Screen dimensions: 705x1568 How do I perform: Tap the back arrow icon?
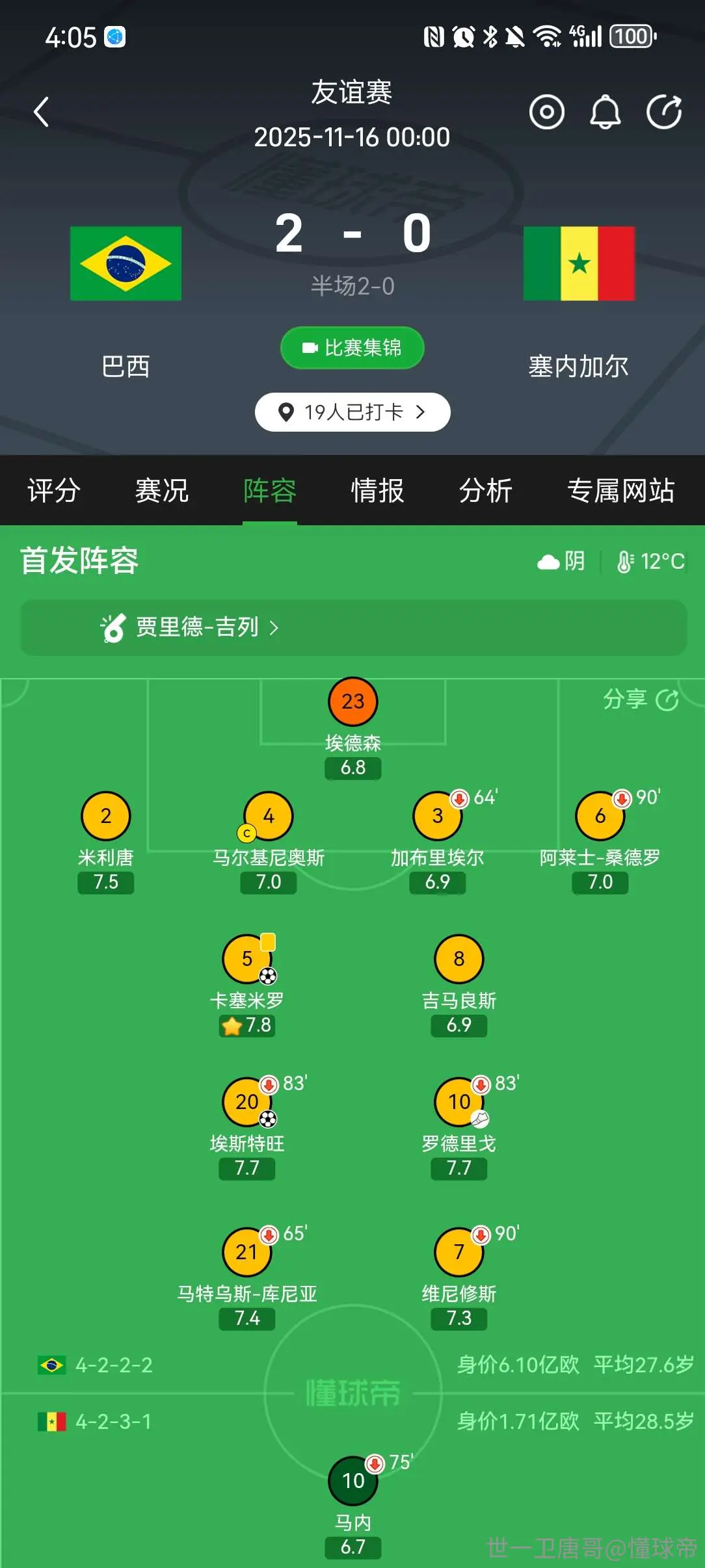[x=42, y=112]
